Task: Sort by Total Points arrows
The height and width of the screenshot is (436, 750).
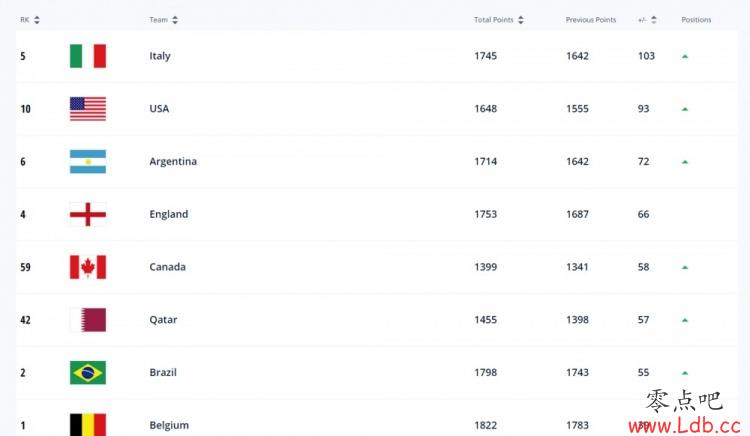Action: point(521,20)
